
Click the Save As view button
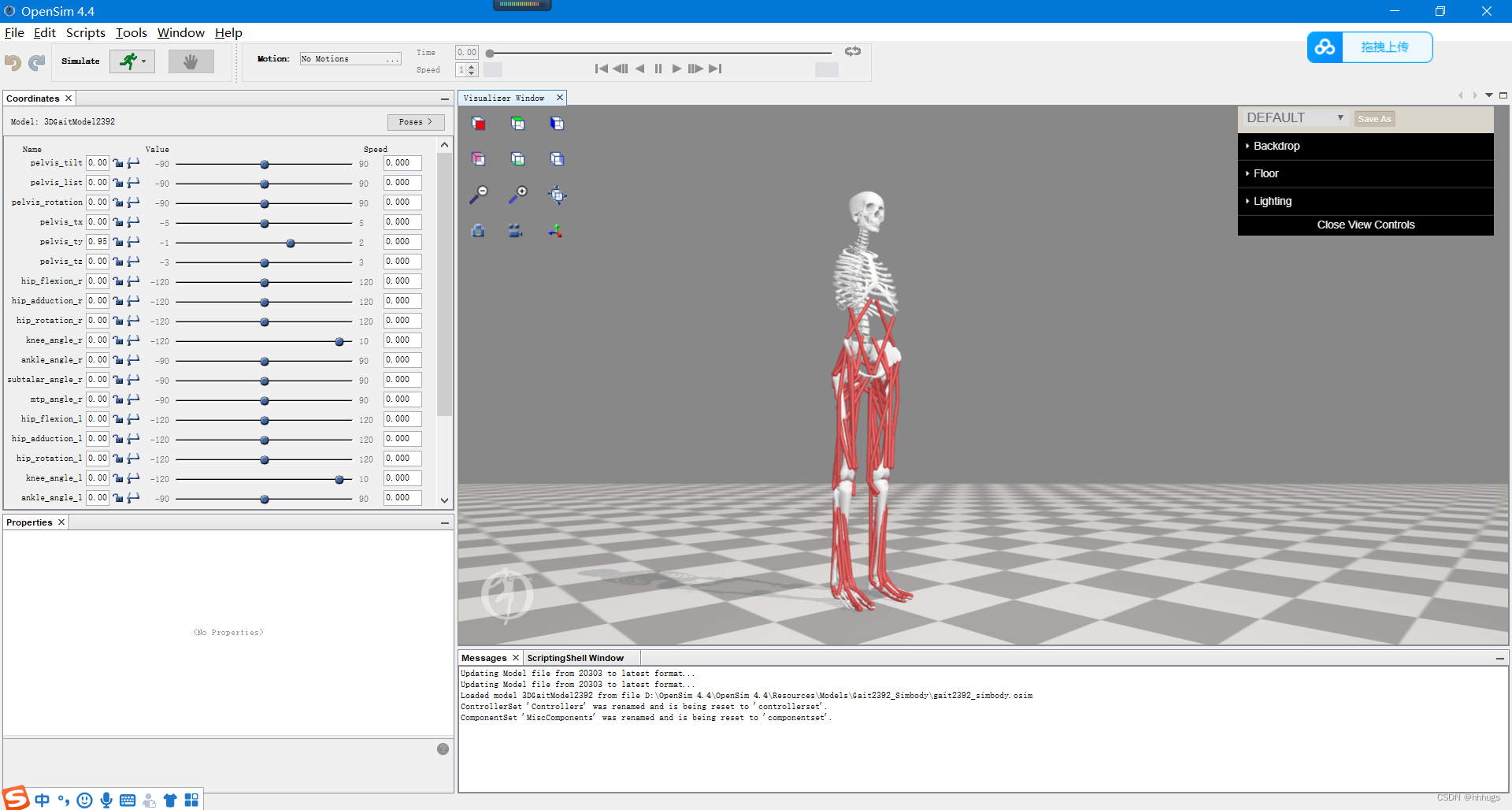coord(1374,119)
